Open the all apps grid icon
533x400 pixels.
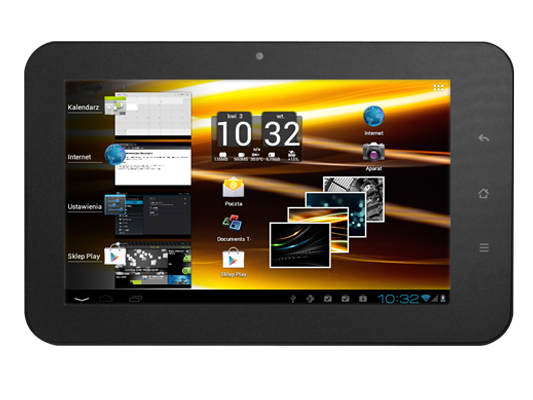[439, 88]
